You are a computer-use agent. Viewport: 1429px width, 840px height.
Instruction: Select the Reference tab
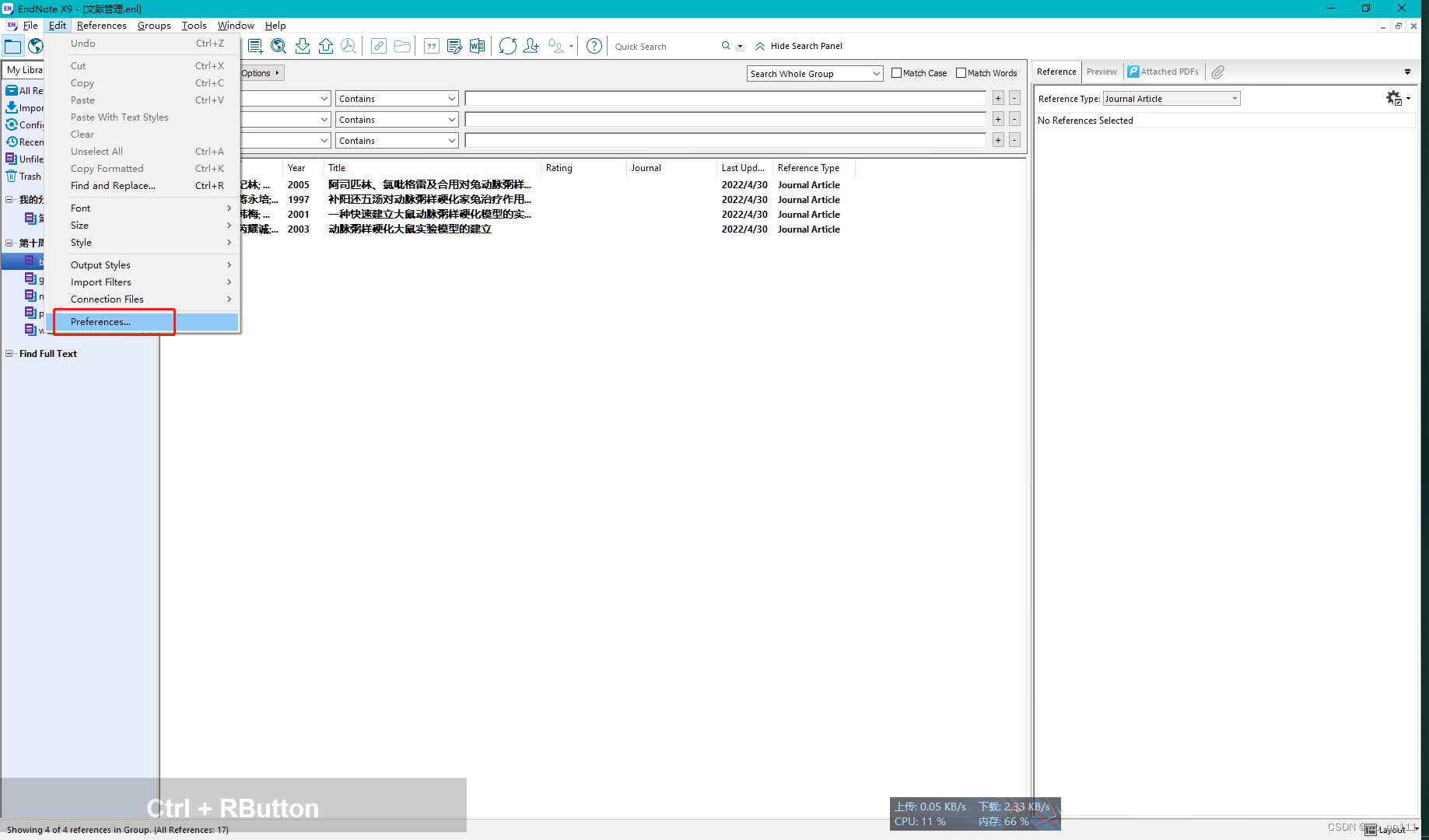(1056, 72)
